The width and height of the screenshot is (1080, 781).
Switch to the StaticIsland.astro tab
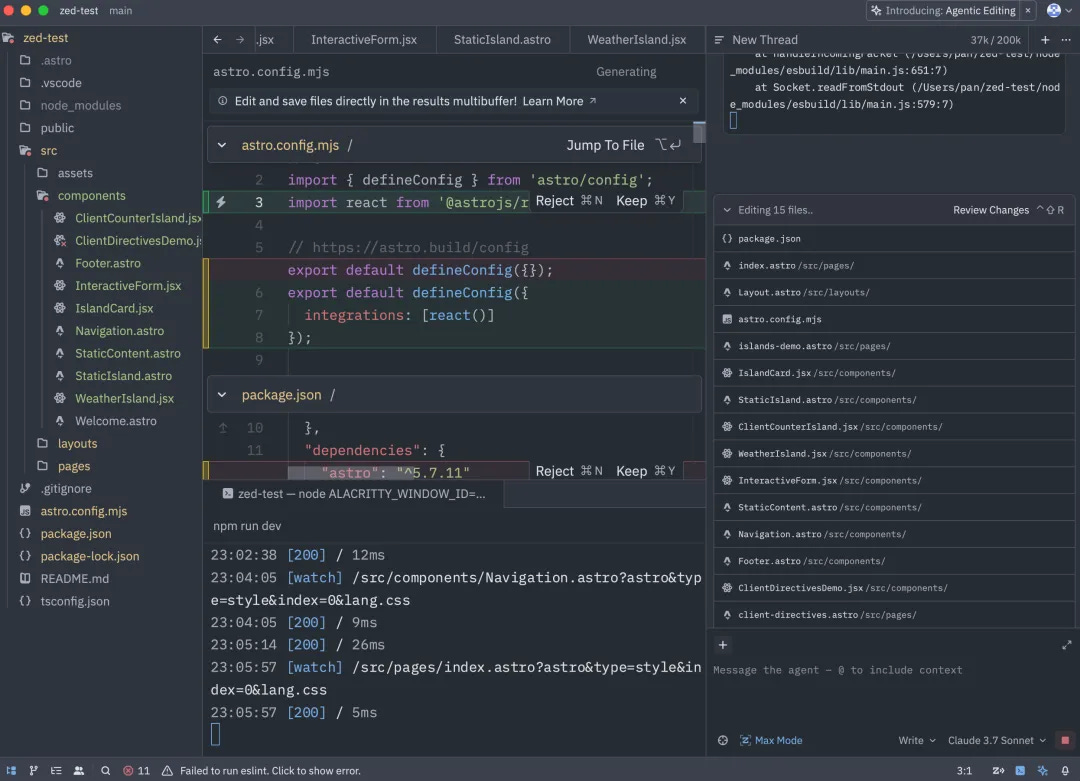point(502,40)
